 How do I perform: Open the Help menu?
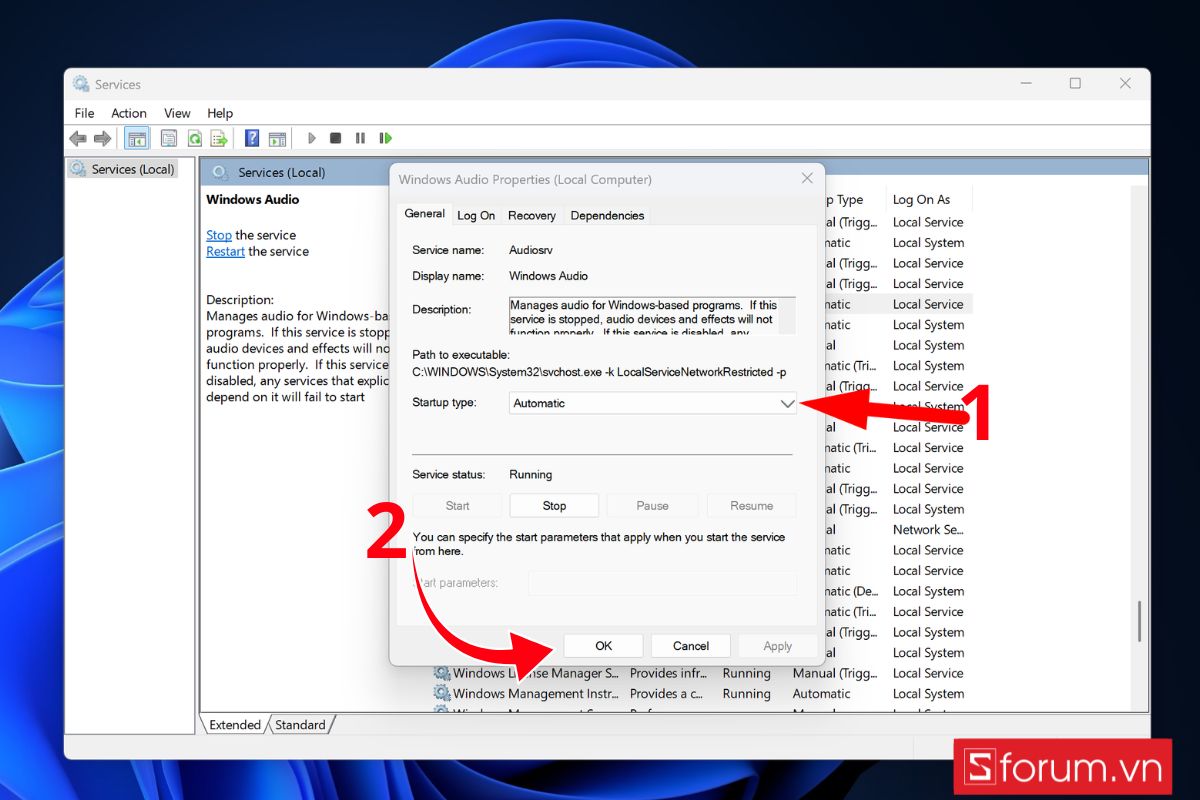click(x=220, y=113)
